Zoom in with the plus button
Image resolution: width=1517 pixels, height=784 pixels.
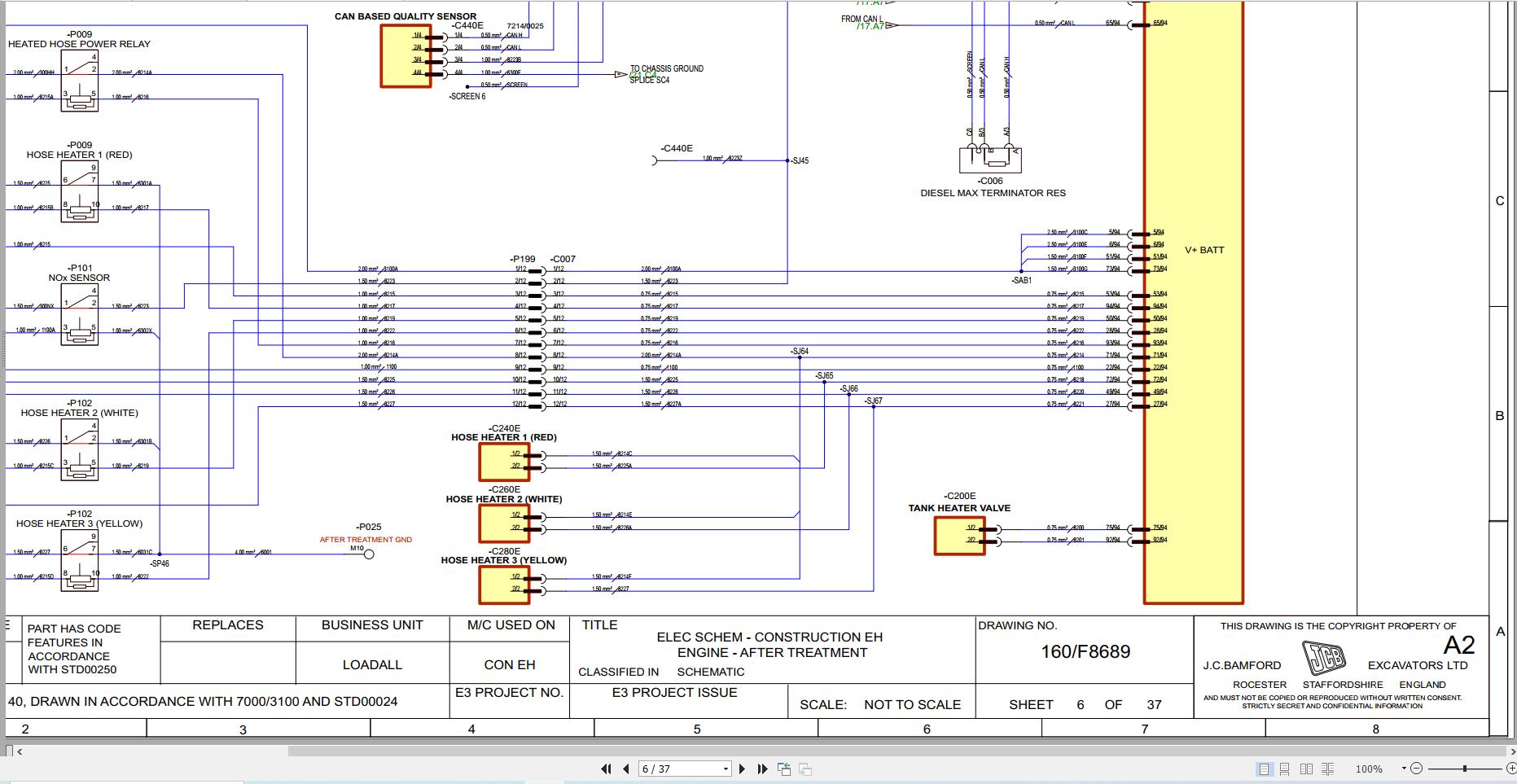click(1510, 769)
